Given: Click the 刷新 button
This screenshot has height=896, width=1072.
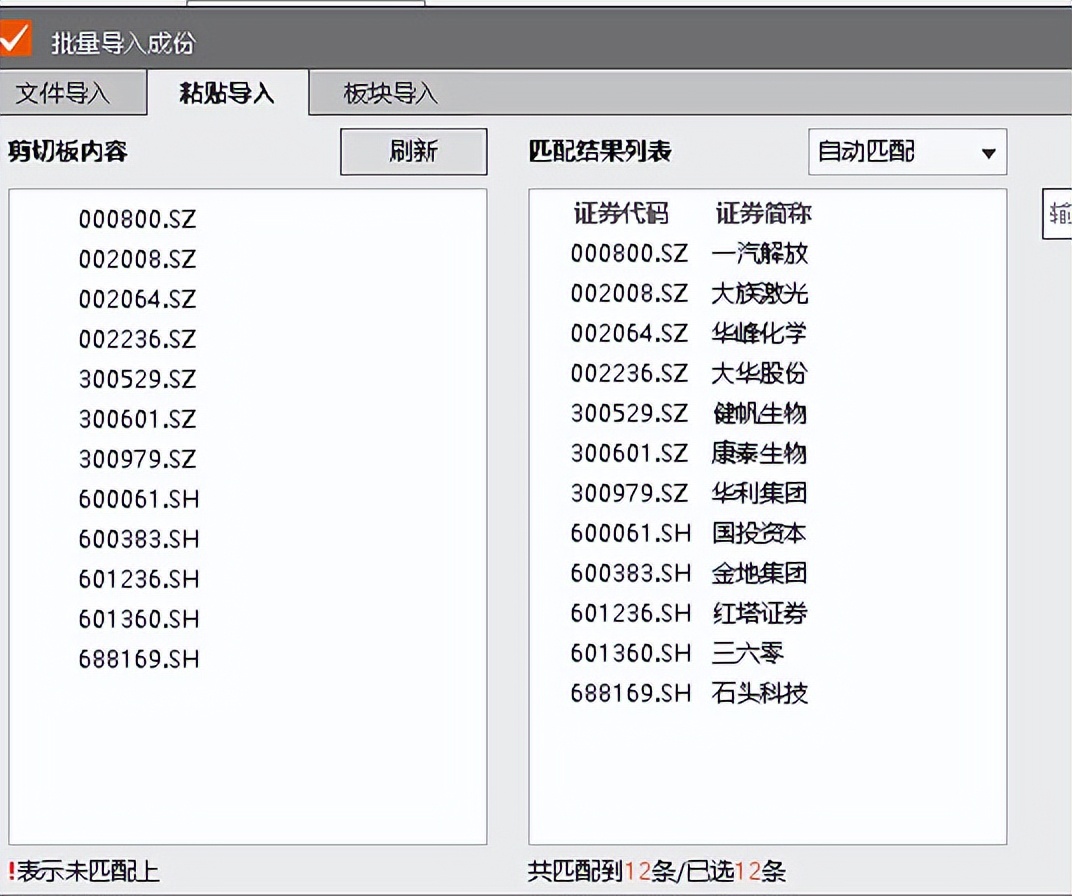Looking at the screenshot, I should (x=413, y=152).
